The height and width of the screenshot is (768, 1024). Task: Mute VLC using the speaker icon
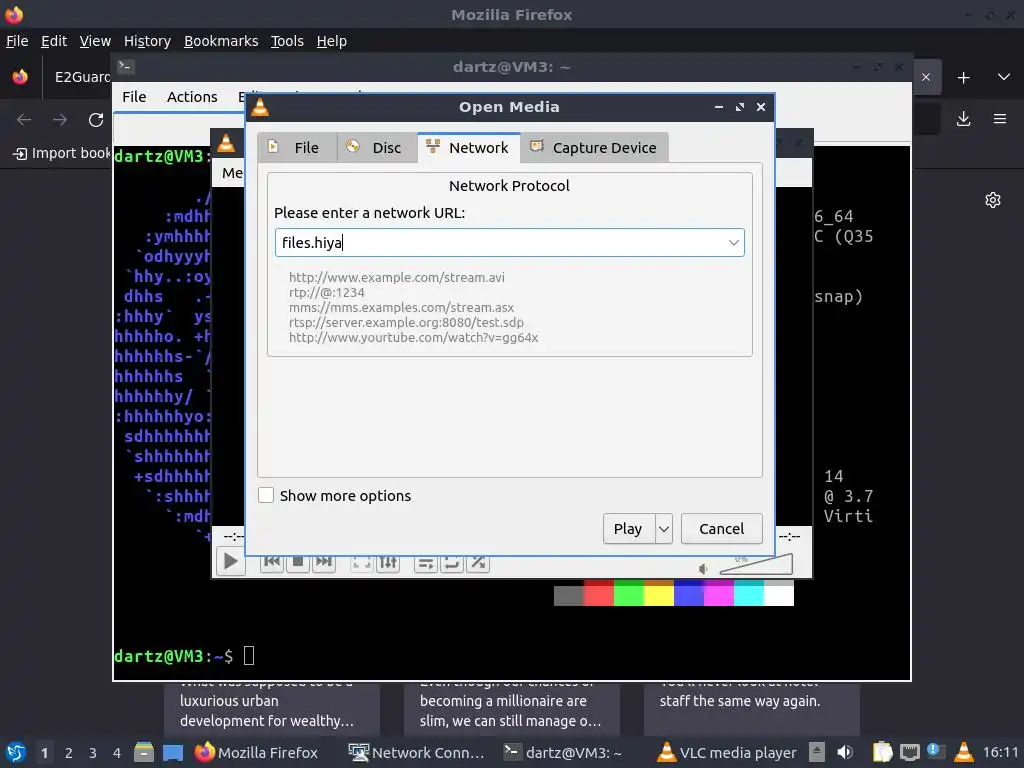(703, 569)
